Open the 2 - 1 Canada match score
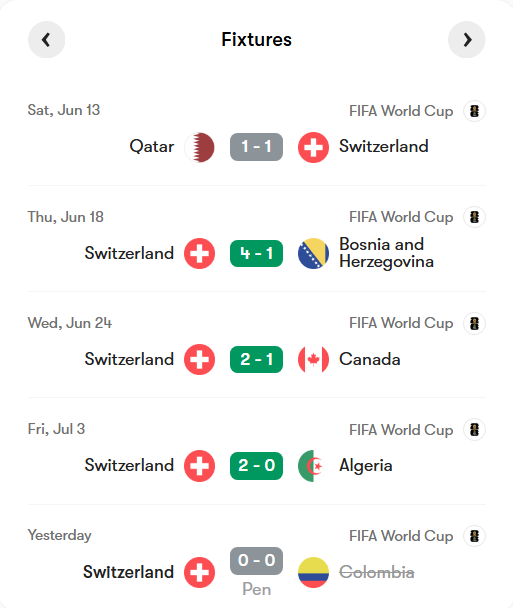This screenshot has width=513, height=608. tap(256, 359)
